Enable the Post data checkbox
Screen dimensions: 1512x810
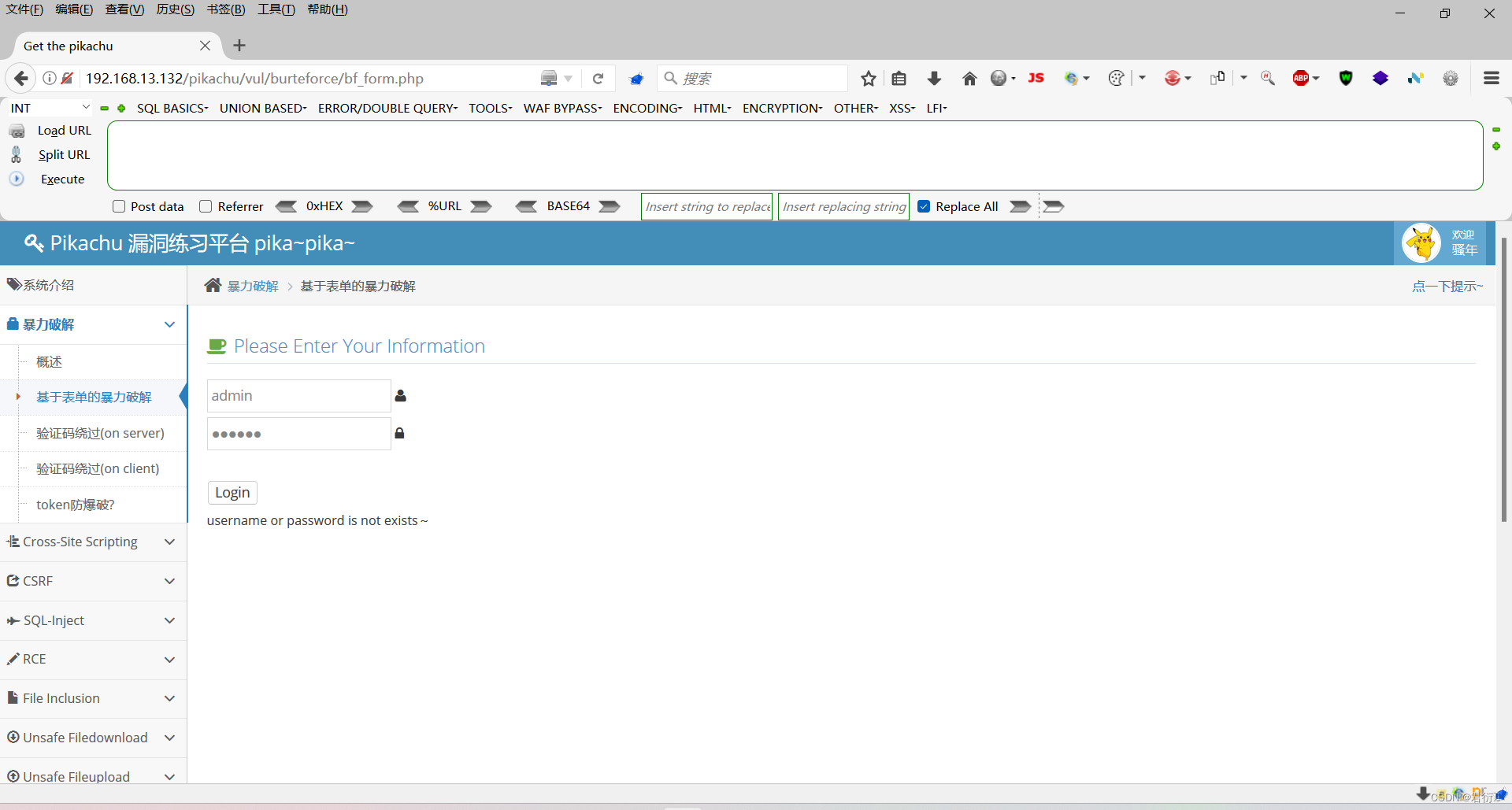pyautogui.click(x=119, y=206)
